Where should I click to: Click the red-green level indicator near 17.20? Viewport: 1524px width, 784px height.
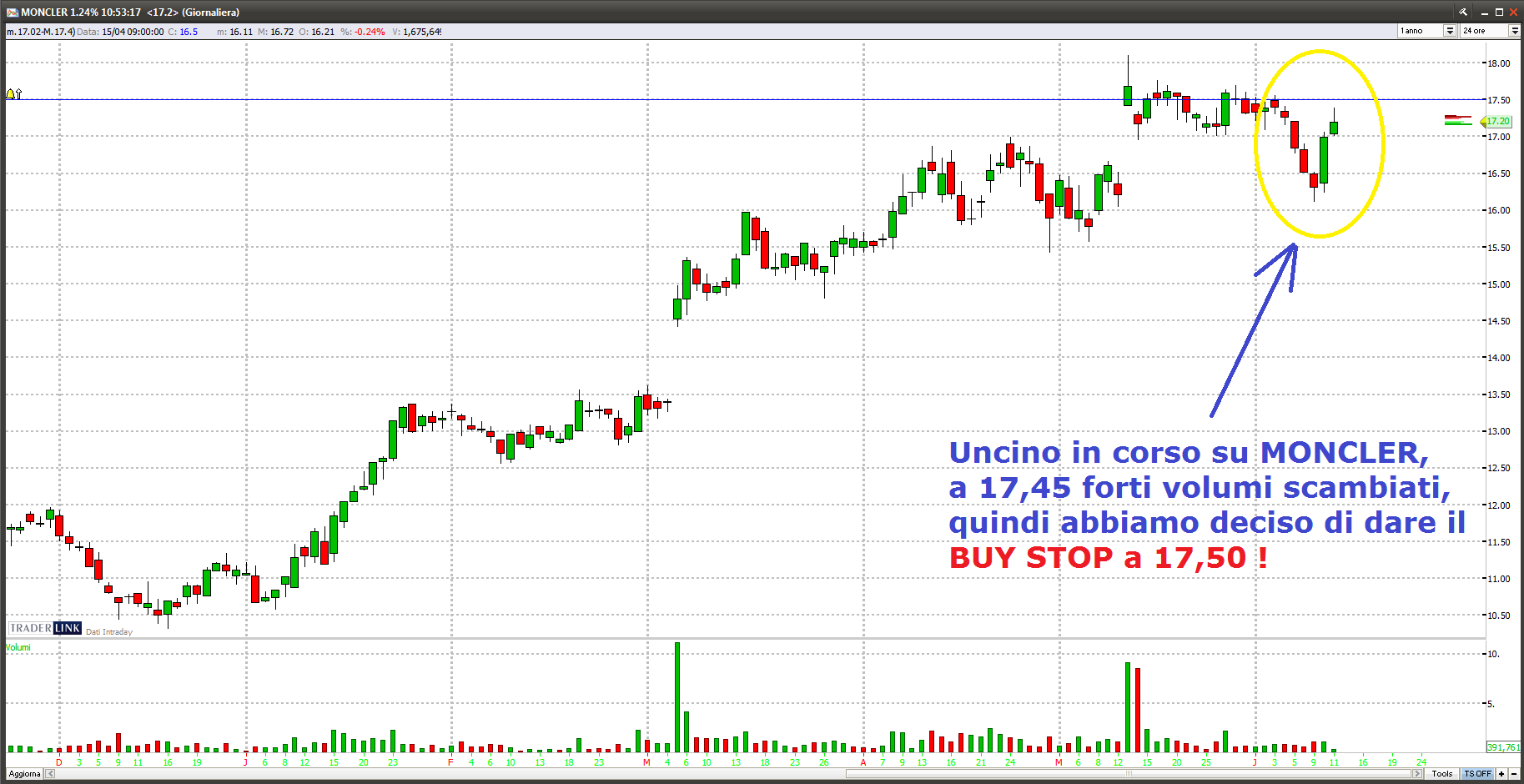(1458, 120)
